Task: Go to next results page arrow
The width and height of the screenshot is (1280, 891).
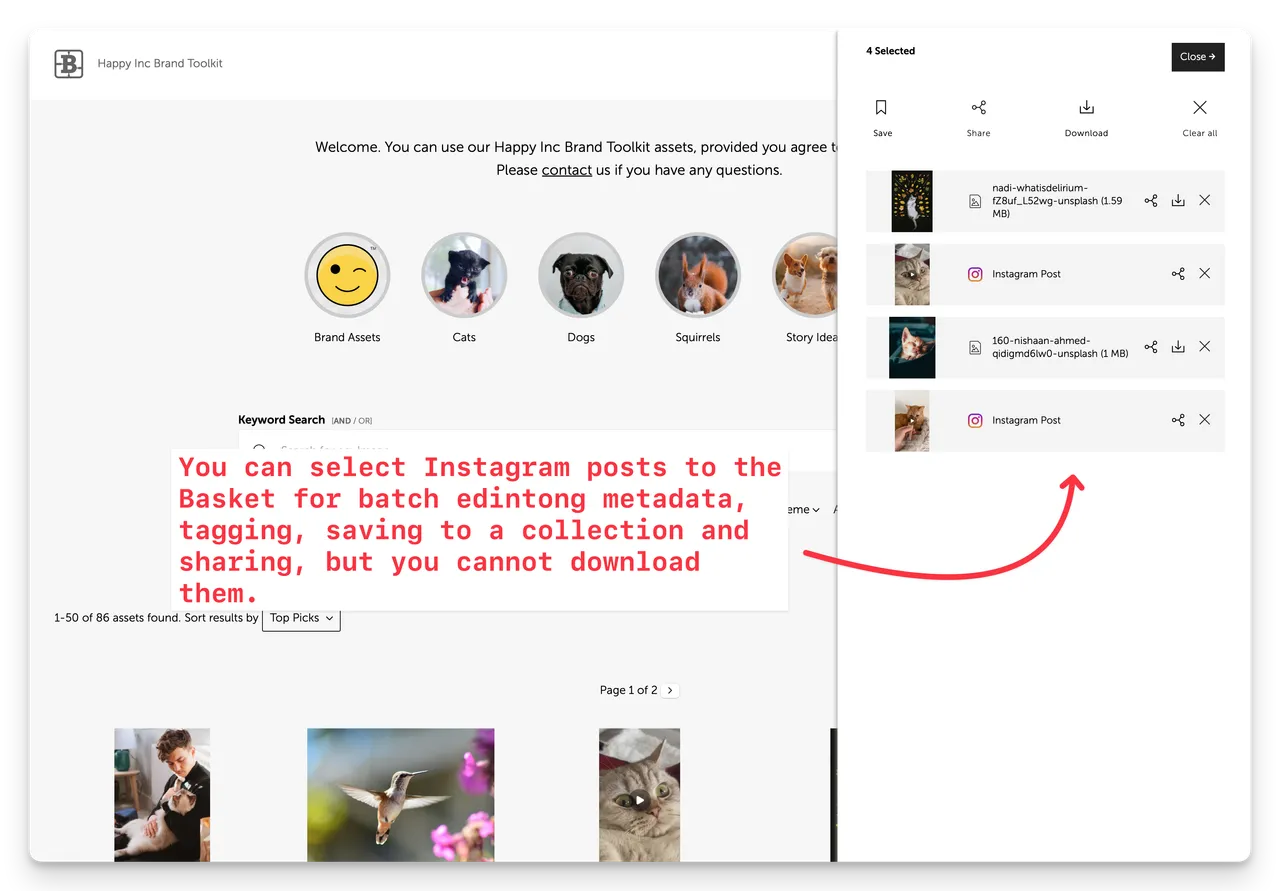Action: [x=671, y=690]
